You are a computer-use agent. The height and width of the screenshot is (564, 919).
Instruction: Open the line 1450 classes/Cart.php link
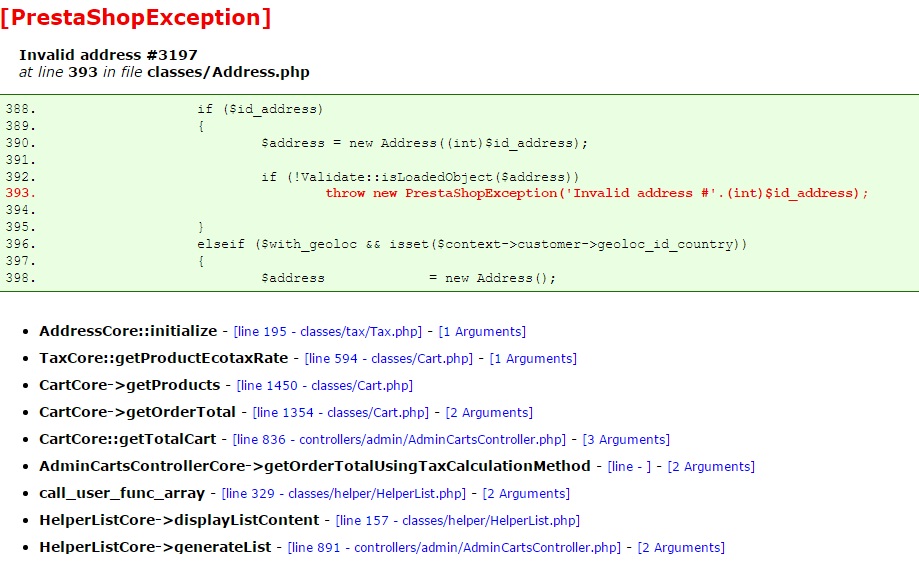click(325, 386)
